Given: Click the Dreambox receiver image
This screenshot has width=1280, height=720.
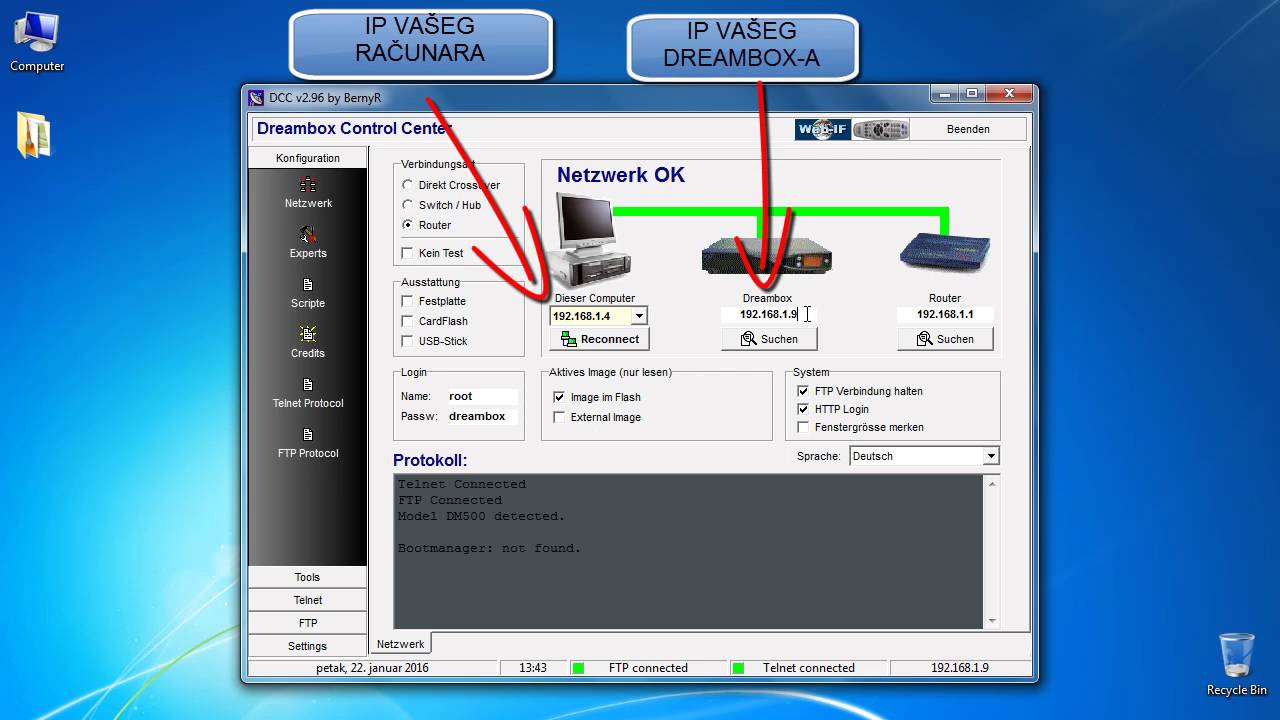Looking at the screenshot, I should (767, 255).
